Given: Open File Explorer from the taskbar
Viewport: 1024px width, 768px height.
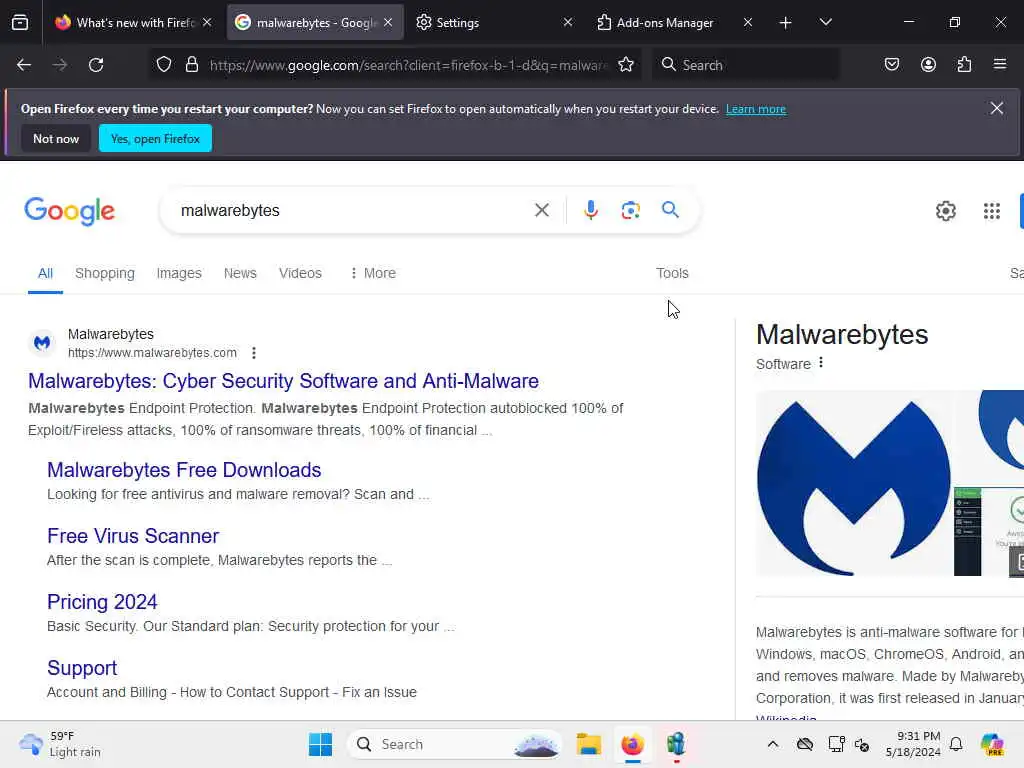Looking at the screenshot, I should pos(588,744).
